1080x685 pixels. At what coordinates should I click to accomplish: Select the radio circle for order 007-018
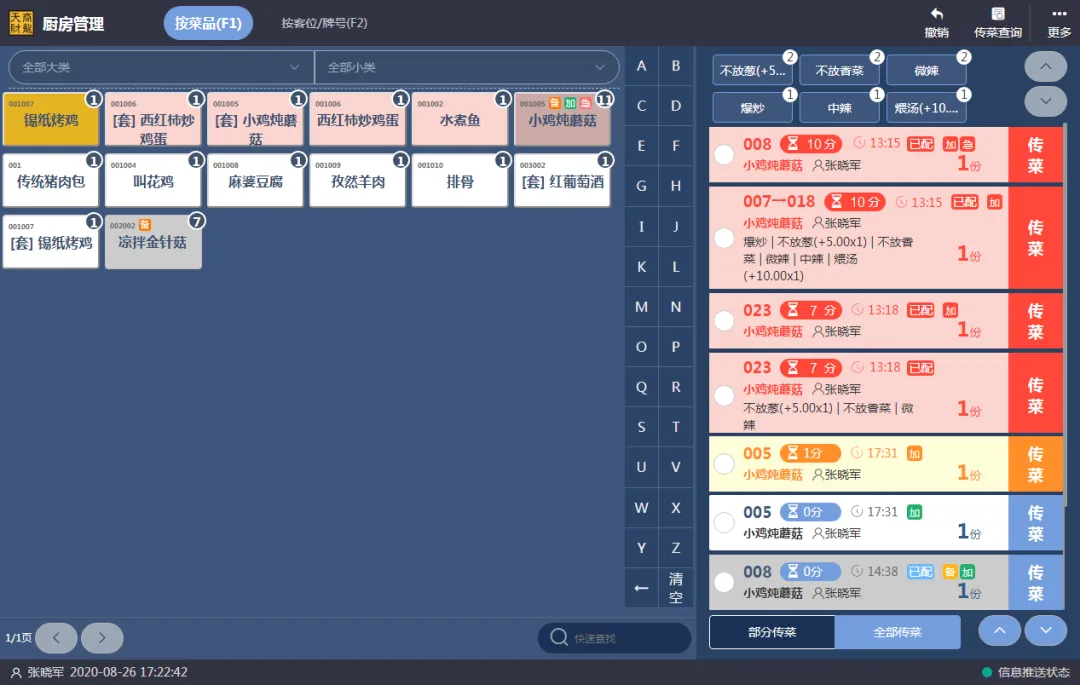[x=724, y=238]
